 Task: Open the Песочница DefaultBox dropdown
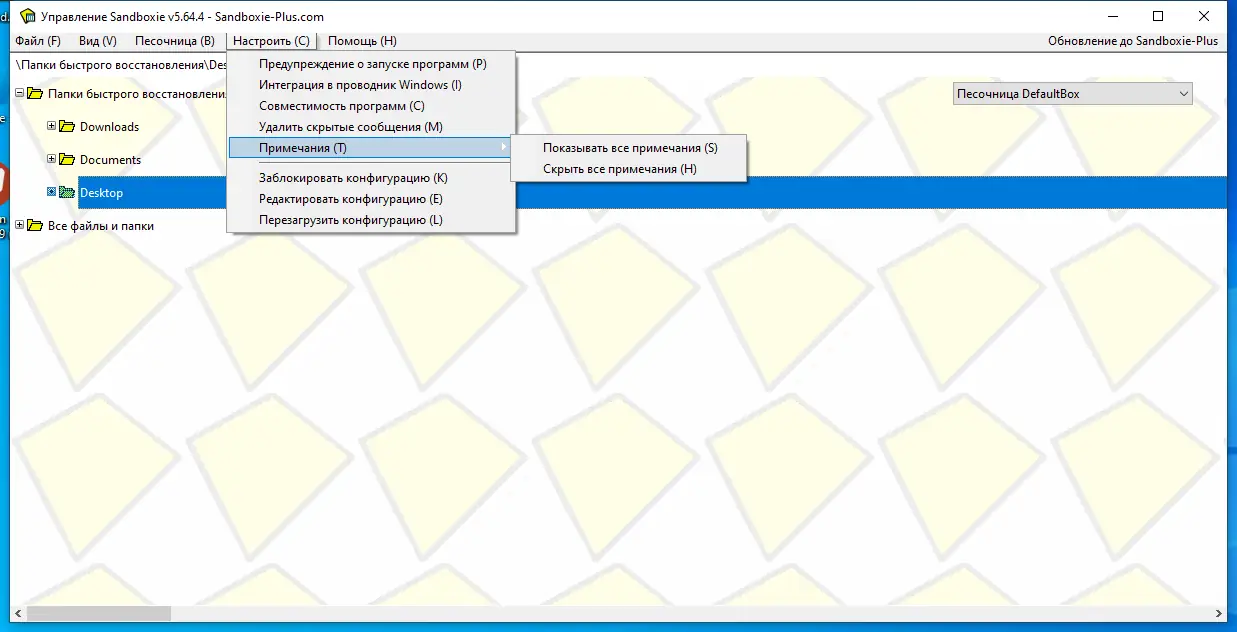coord(1072,94)
